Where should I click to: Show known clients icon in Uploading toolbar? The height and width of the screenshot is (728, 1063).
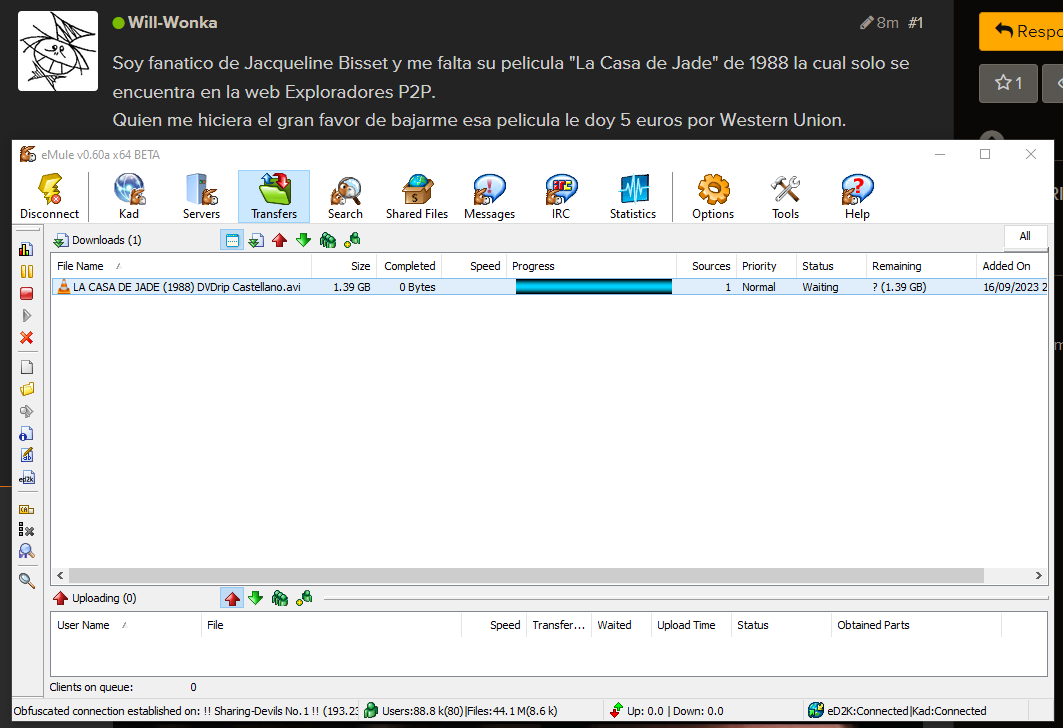[x=304, y=598]
